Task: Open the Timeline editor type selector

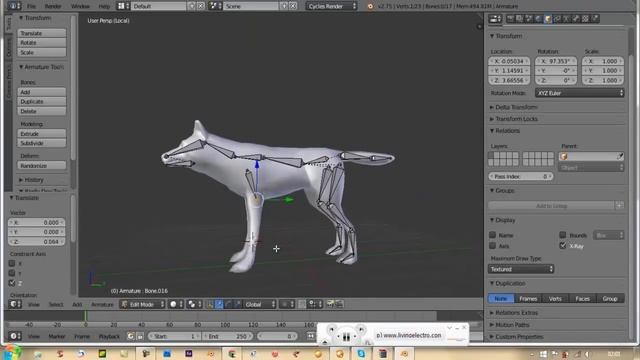Action: (x=15, y=336)
